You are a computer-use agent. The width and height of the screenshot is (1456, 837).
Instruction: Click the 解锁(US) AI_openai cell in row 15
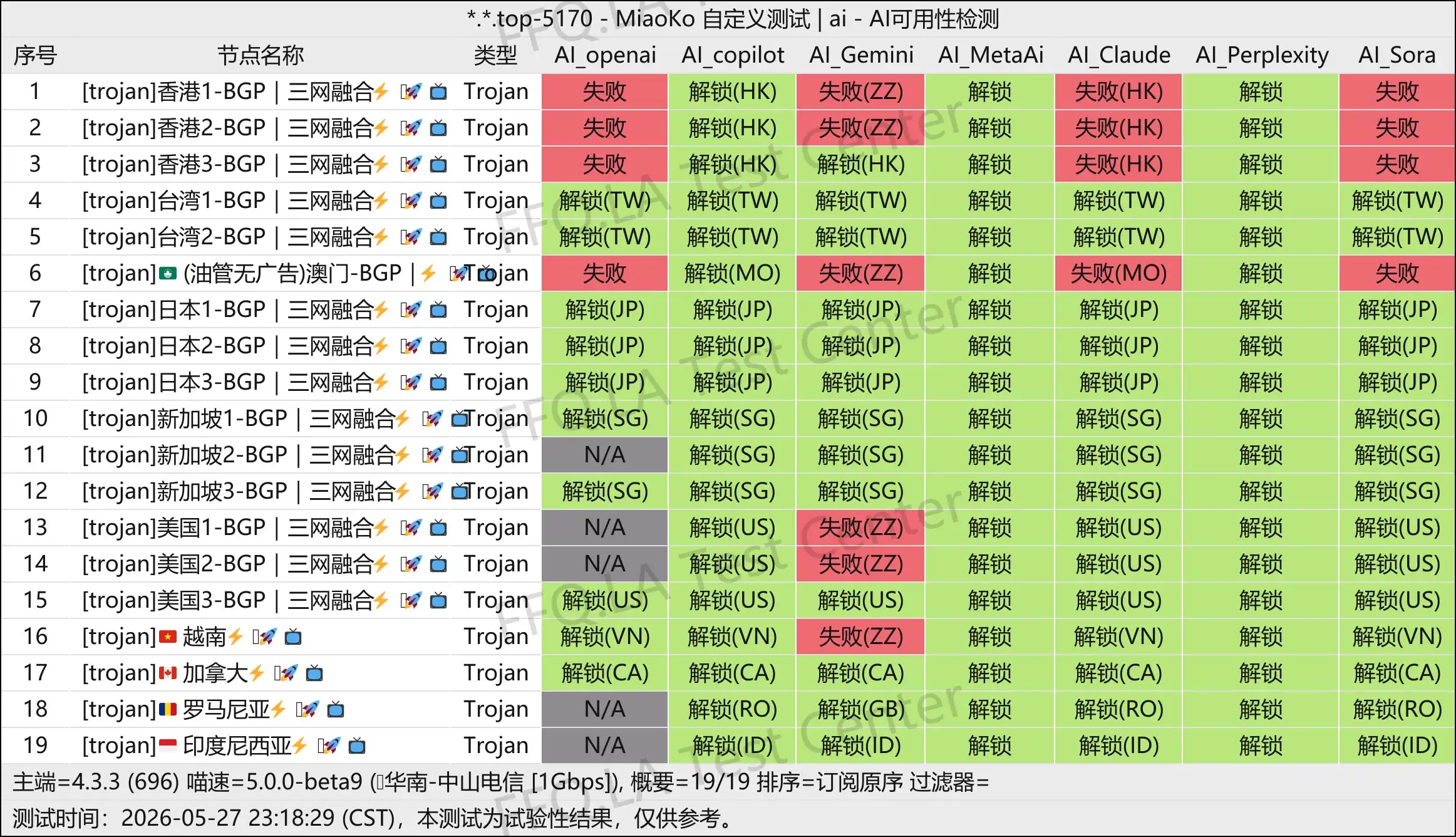pos(605,601)
